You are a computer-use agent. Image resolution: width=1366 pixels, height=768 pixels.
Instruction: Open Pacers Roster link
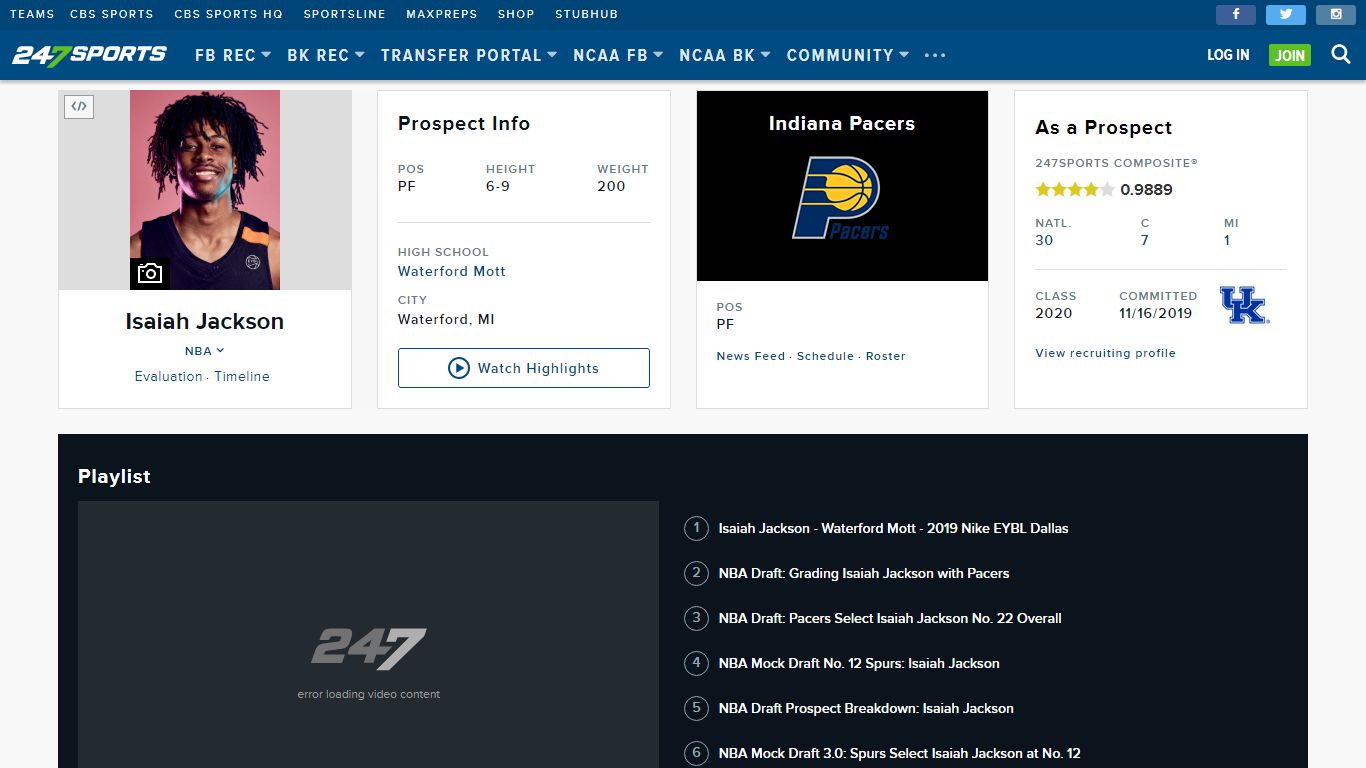(886, 356)
